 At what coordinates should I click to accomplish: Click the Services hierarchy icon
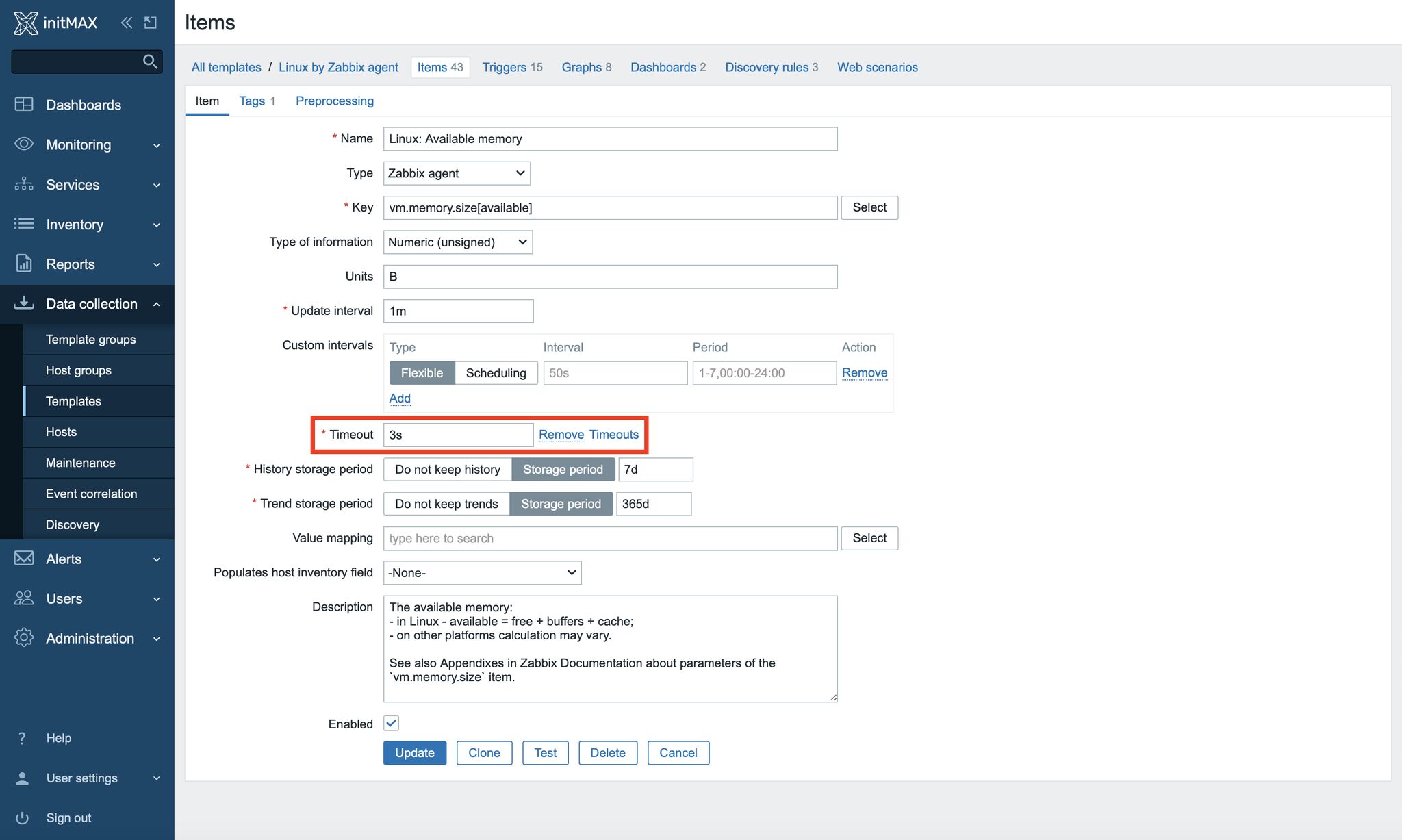point(24,183)
